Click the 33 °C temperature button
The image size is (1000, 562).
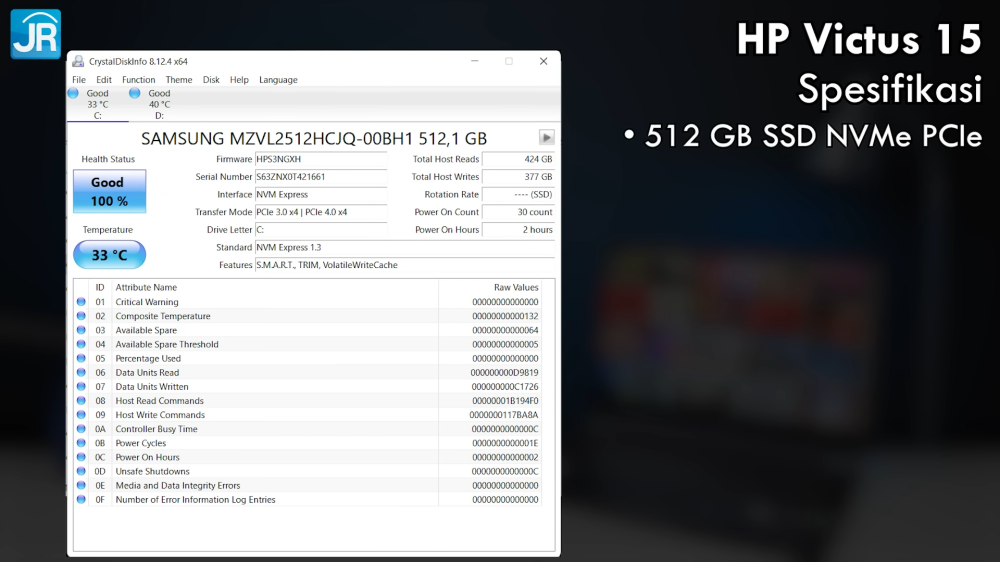(x=109, y=255)
